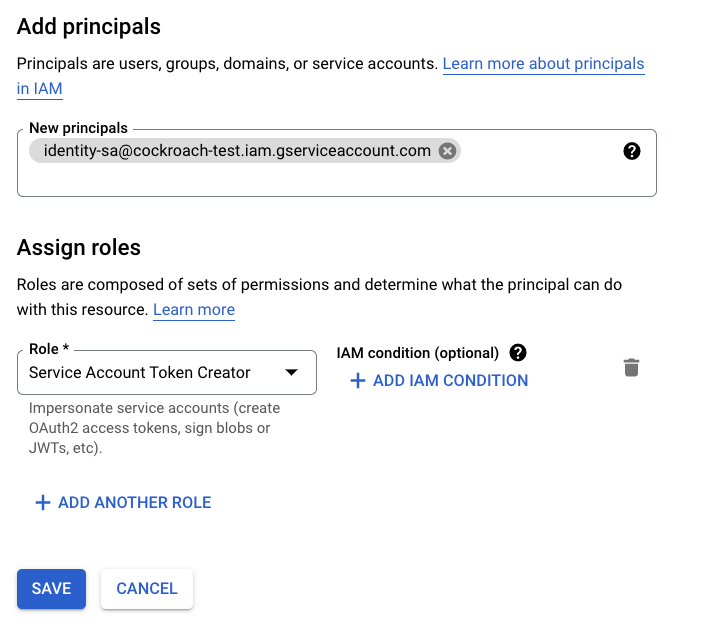The image size is (713, 629).
Task: Open the Learn more link under Assign roles
Action: [x=194, y=310]
